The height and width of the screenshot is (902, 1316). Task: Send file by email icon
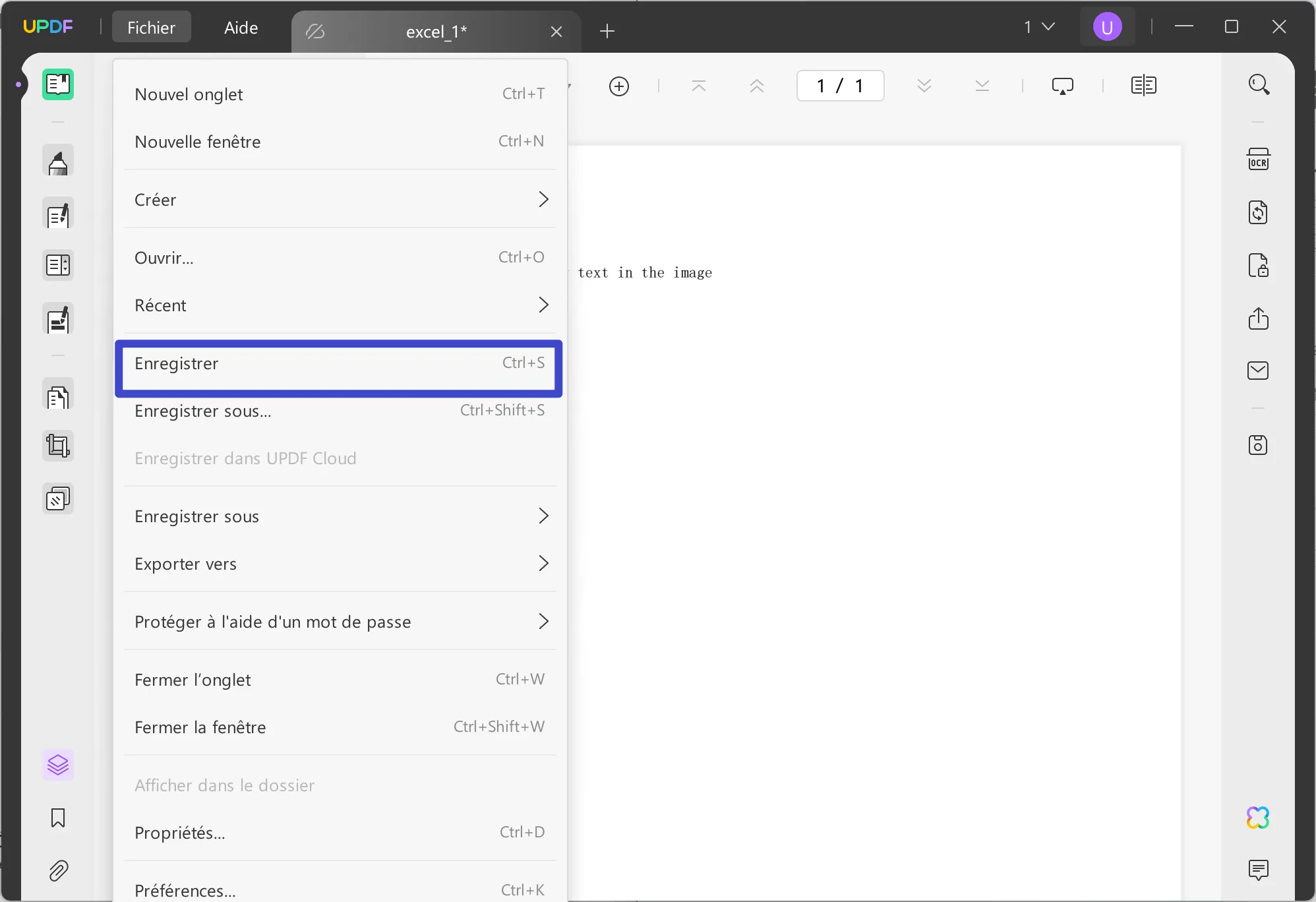click(1259, 371)
